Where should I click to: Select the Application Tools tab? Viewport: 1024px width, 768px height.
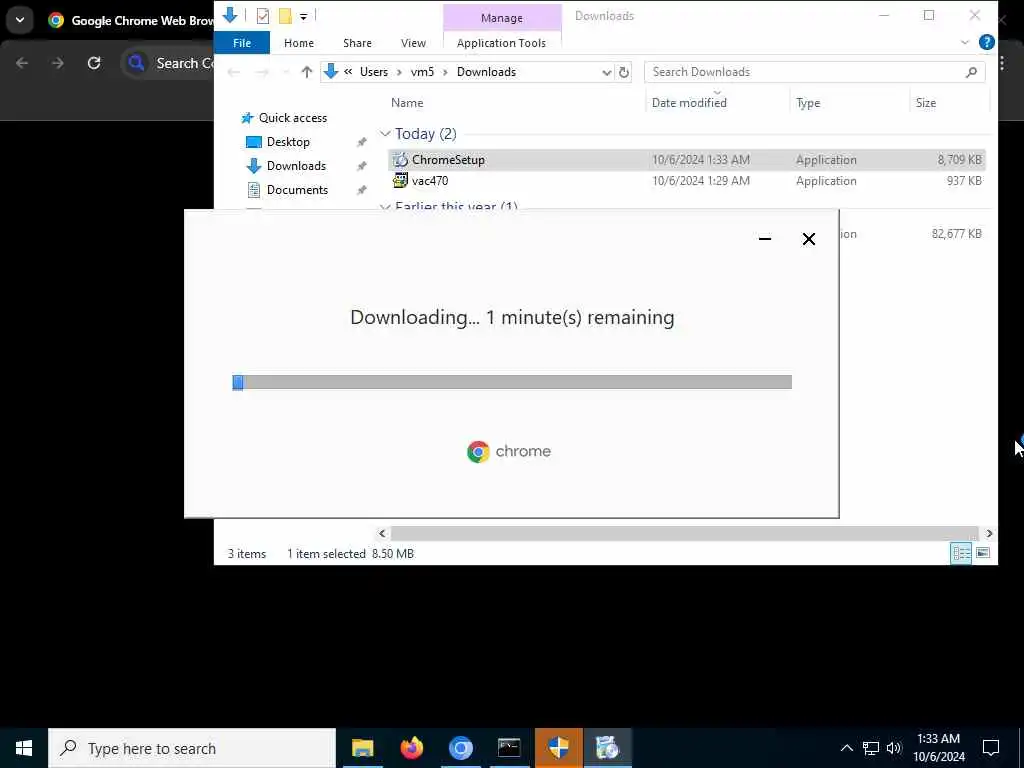coord(502,43)
